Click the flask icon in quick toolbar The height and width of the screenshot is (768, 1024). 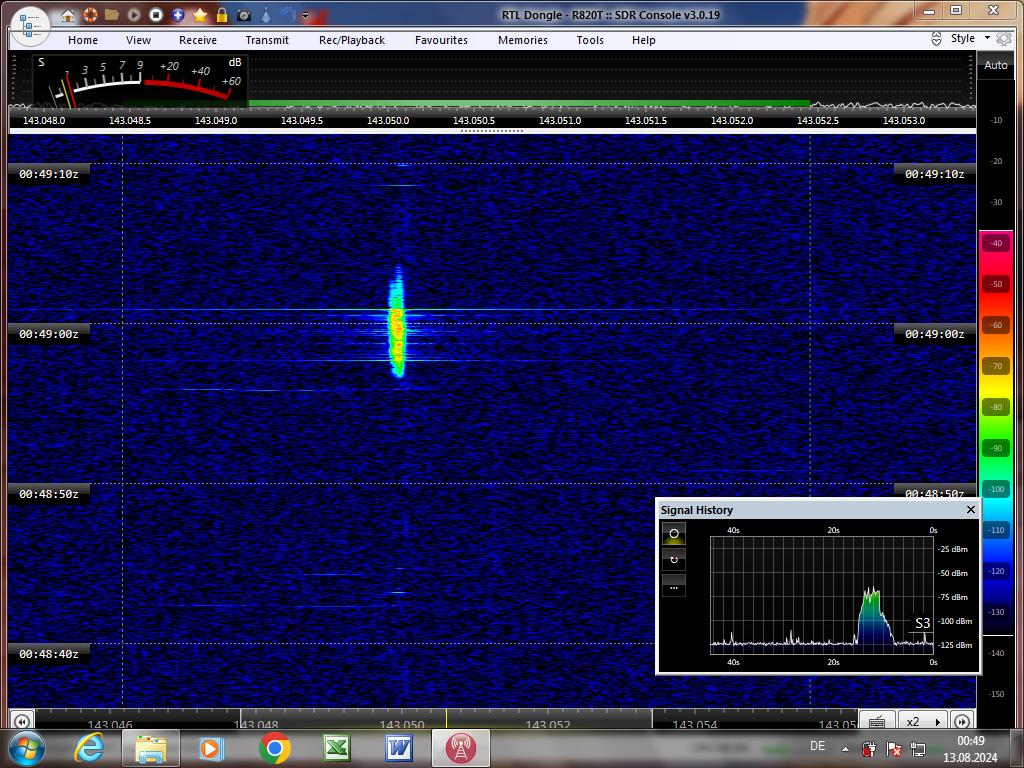coord(266,14)
